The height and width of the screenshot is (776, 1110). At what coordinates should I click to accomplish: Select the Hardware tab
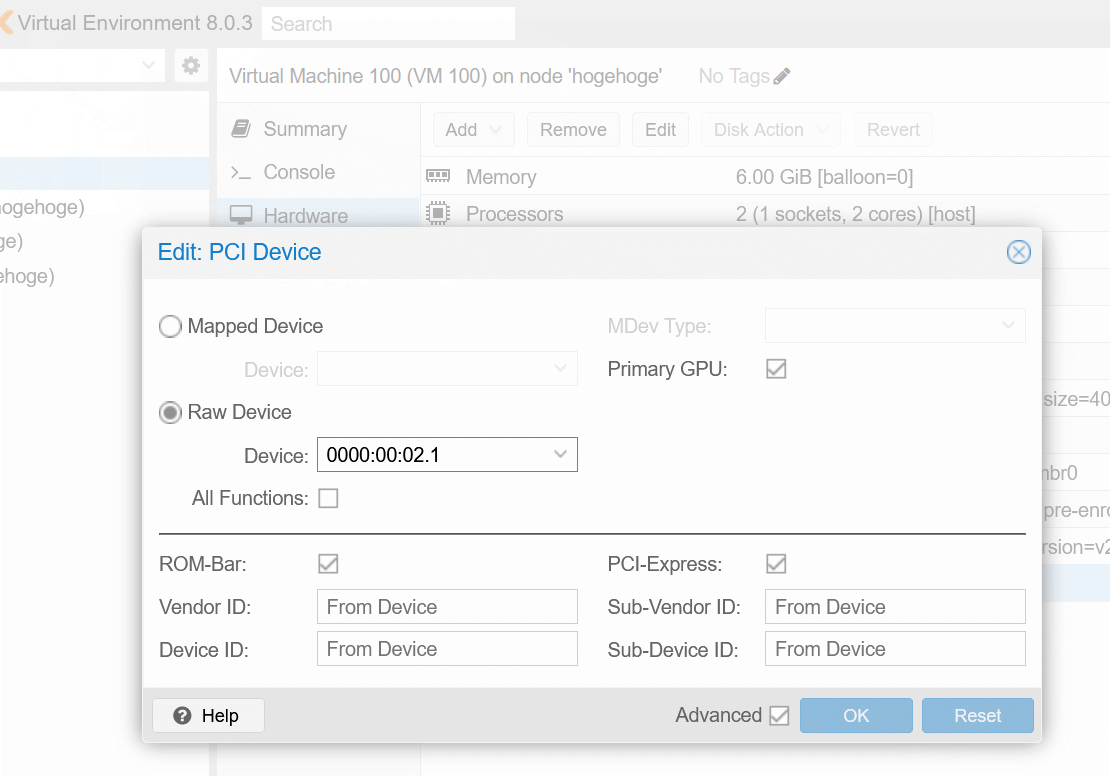tap(305, 215)
